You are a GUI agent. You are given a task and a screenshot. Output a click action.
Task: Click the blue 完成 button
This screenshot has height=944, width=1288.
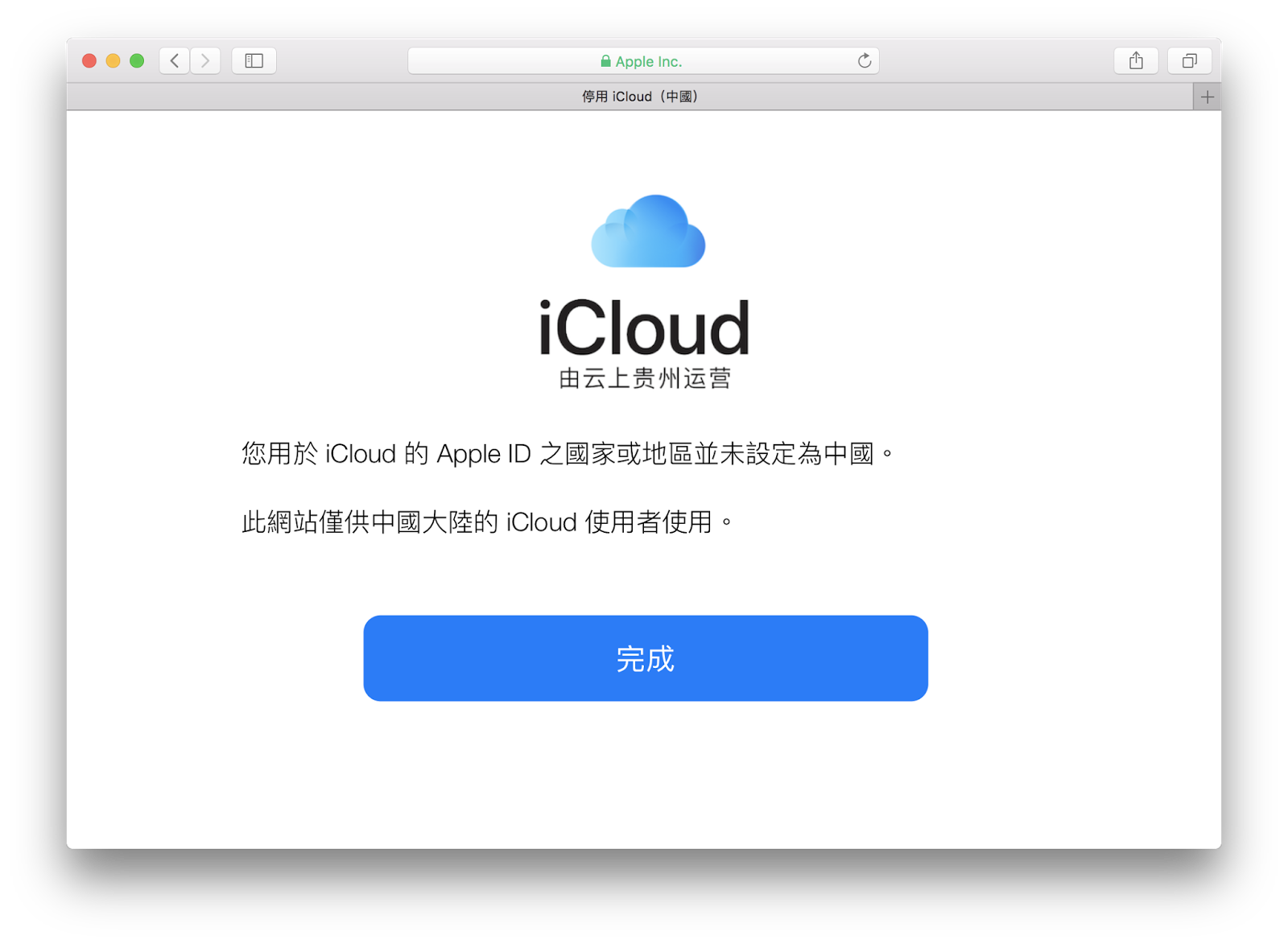(646, 658)
